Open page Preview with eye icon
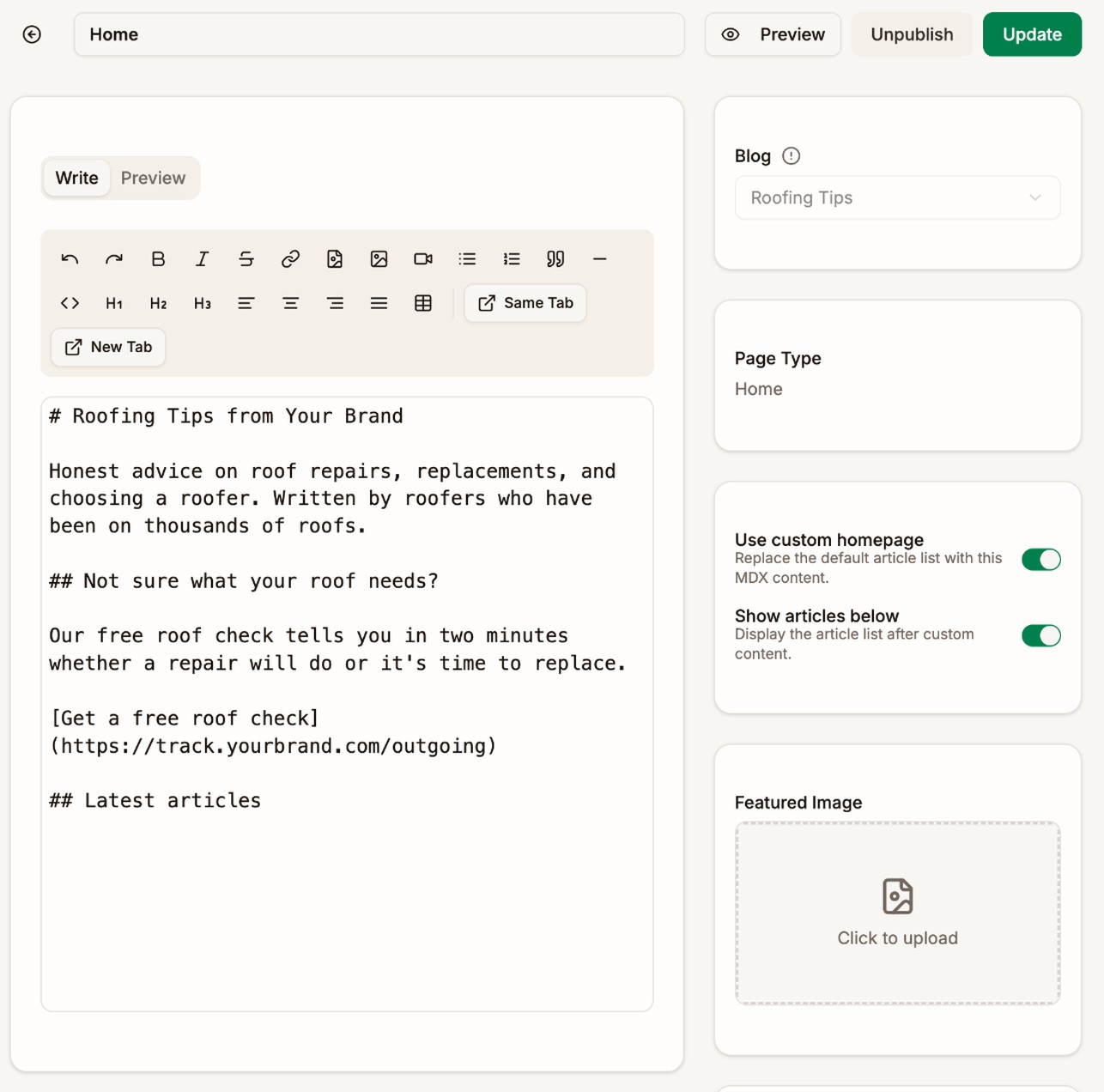This screenshot has width=1104, height=1092. click(x=773, y=34)
